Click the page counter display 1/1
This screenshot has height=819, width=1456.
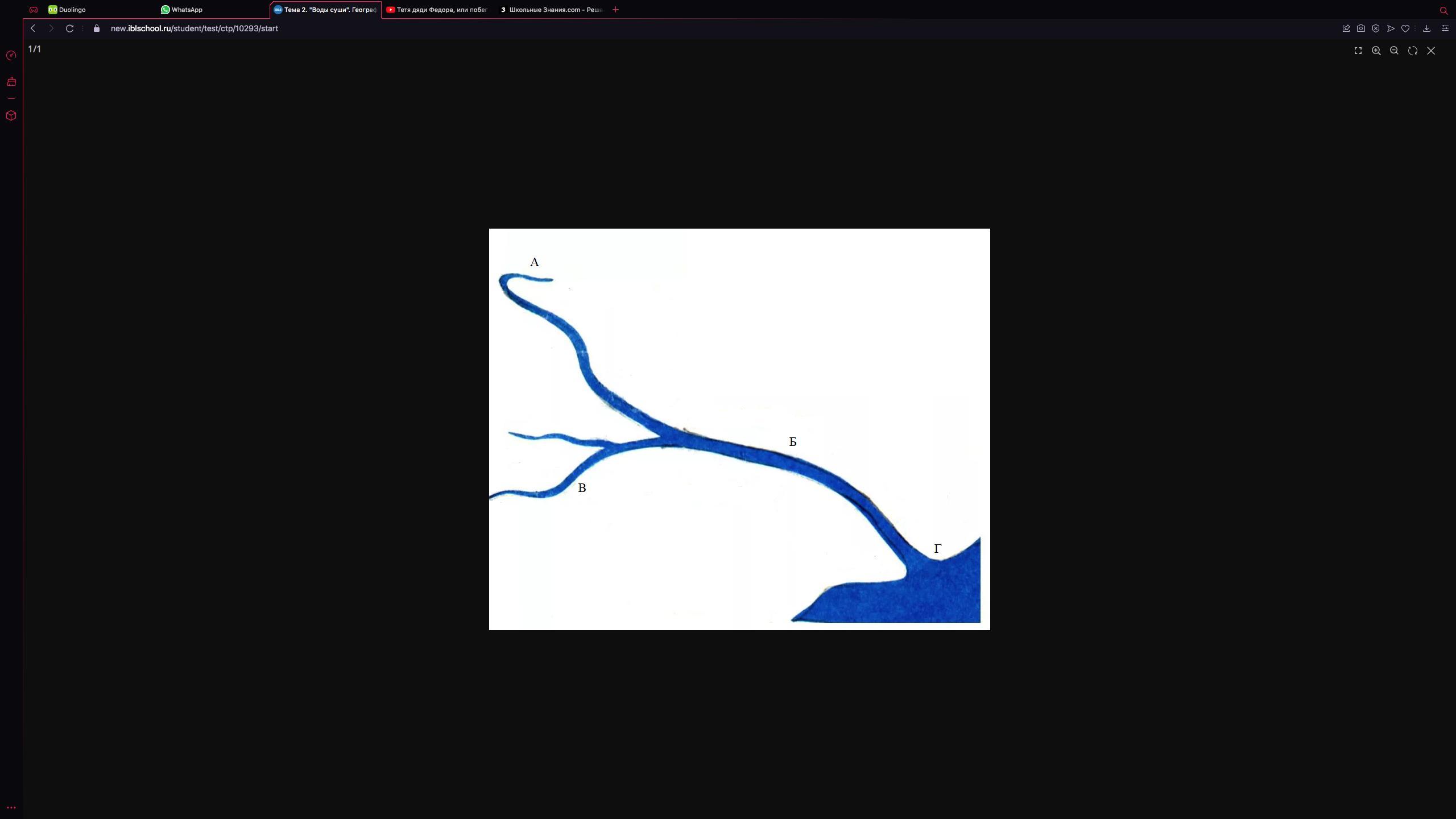pos(35,49)
